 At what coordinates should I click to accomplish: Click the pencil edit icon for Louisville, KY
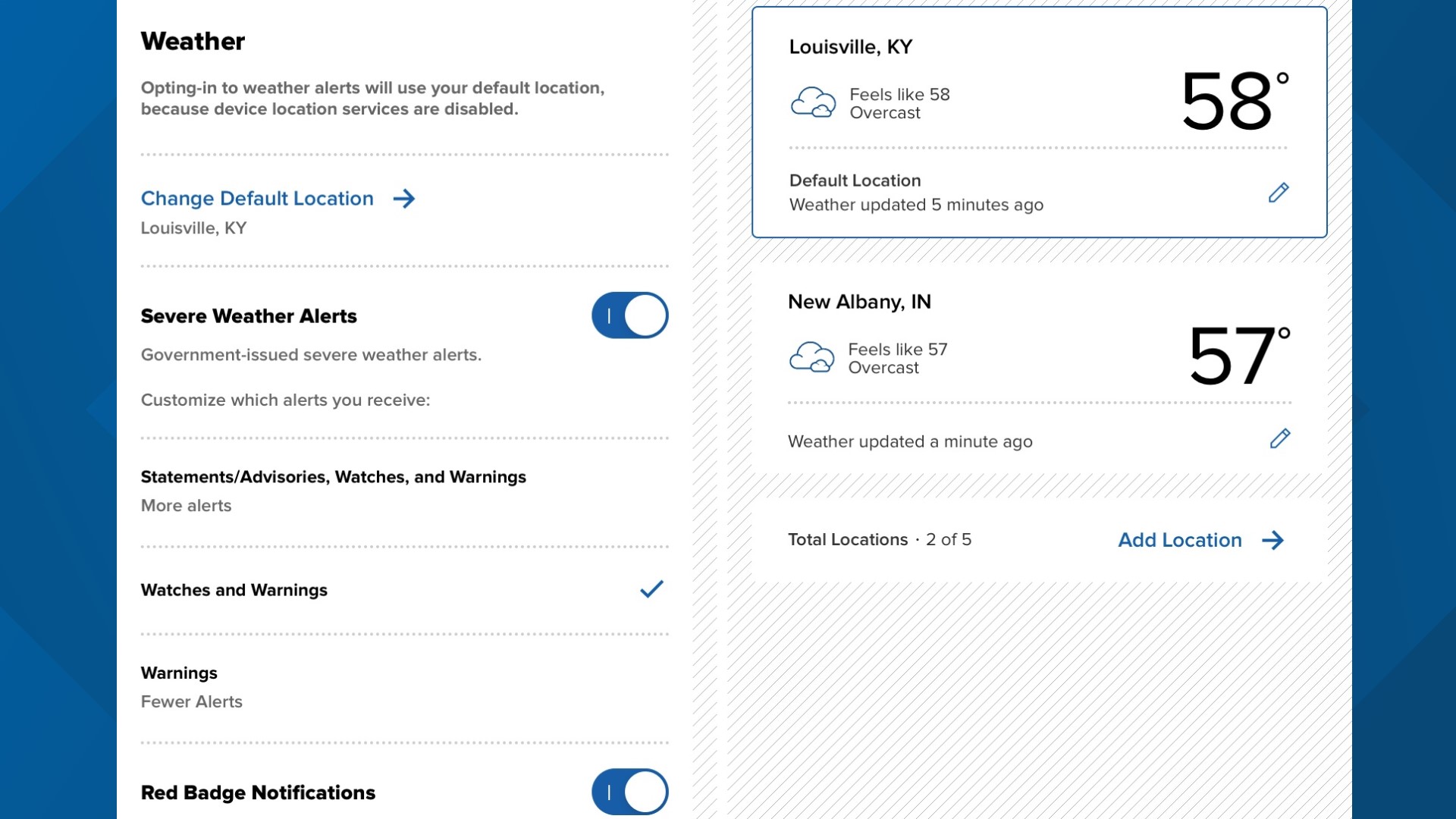coord(1279,193)
